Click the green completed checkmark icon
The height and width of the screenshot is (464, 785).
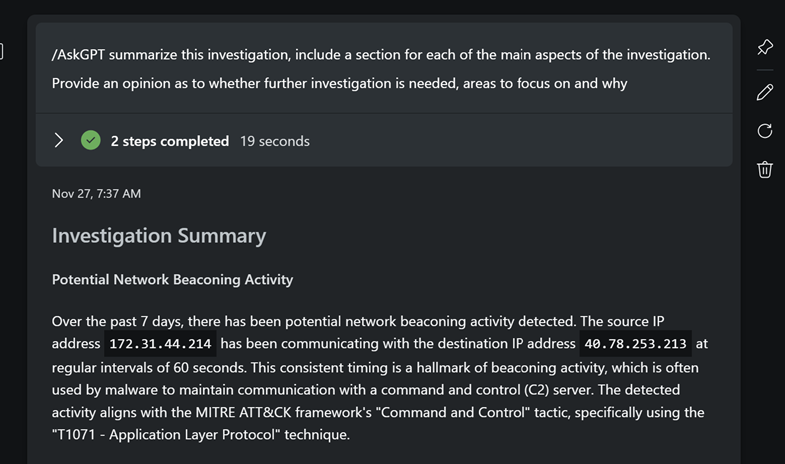point(91,141)
